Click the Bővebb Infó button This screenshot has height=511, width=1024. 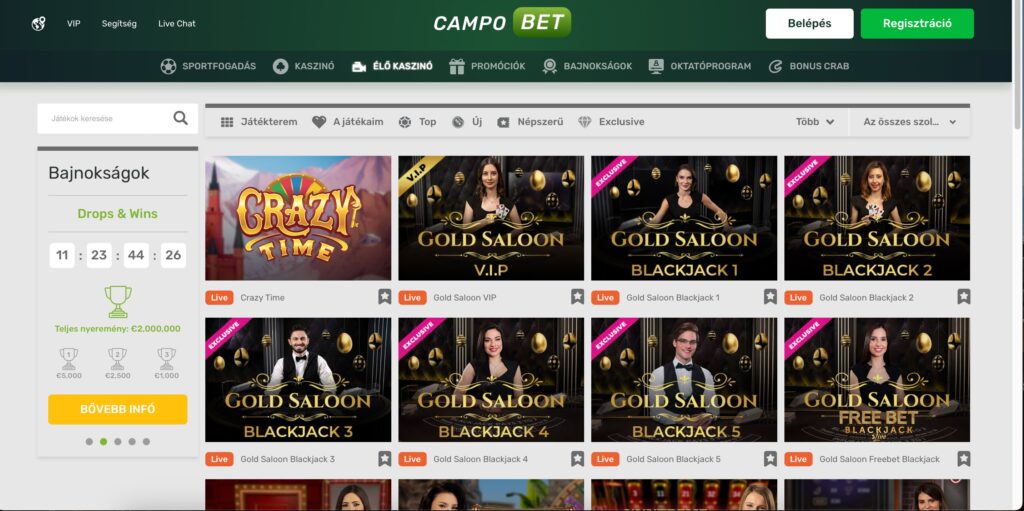pos(118,409)
